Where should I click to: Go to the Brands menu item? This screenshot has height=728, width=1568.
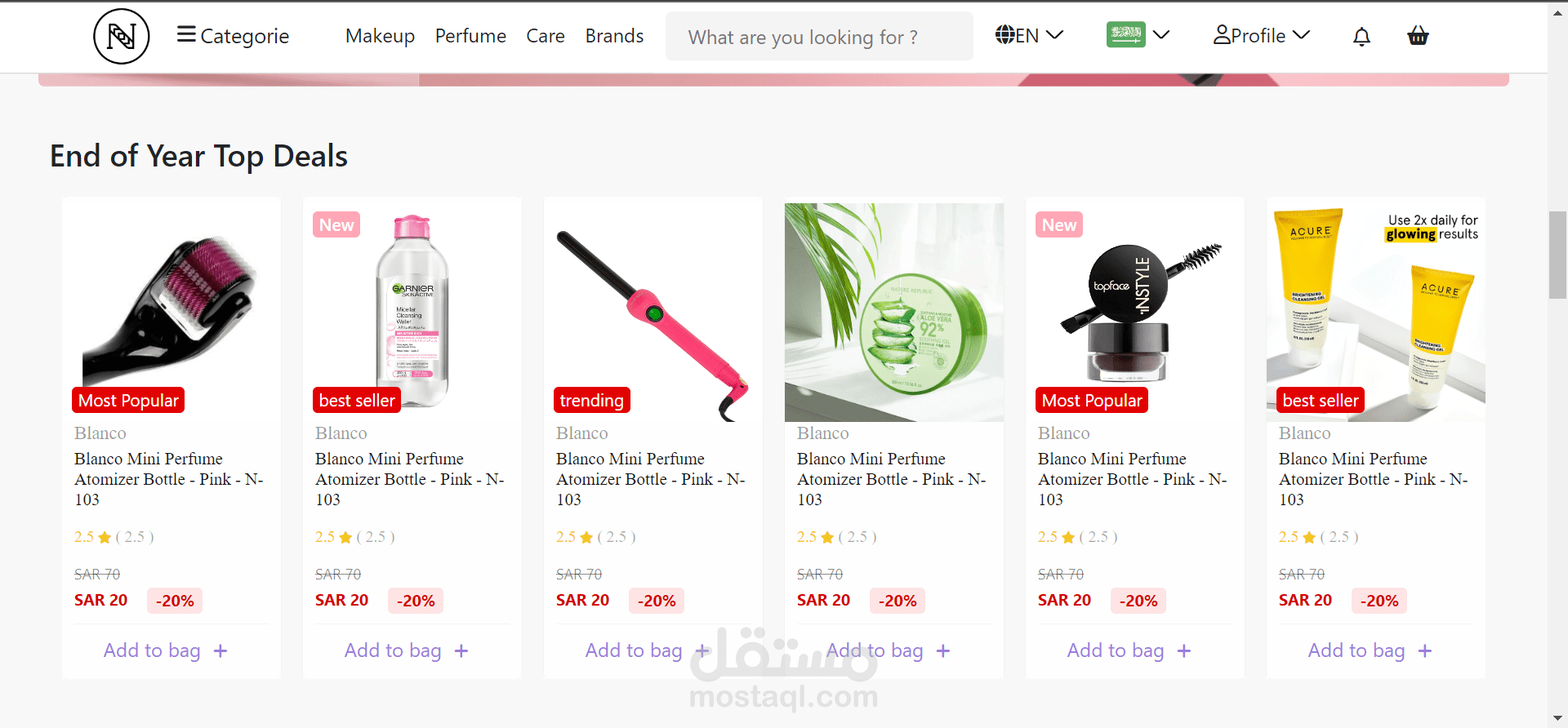pos(614,36)
